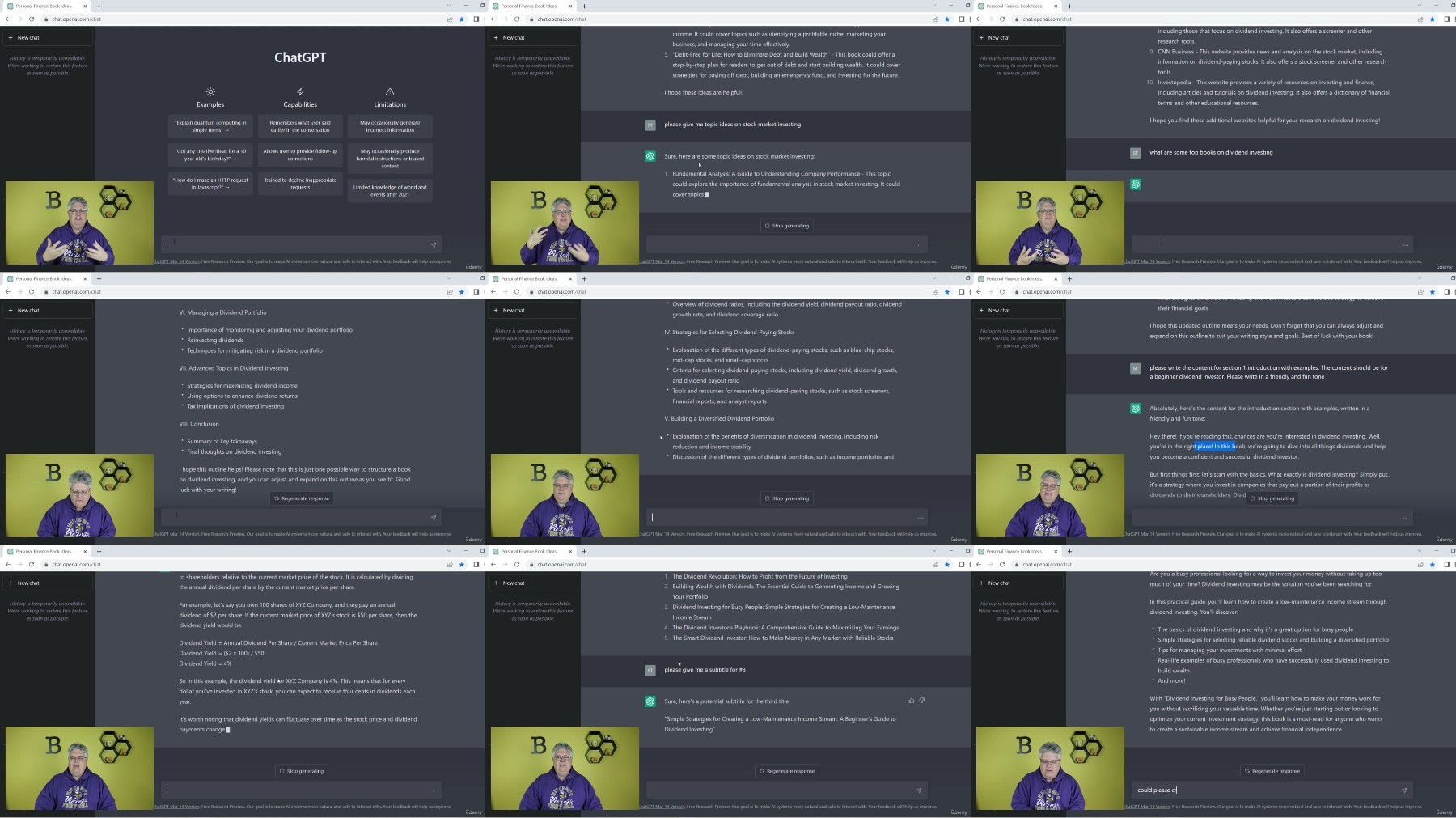1456x818 pixels.
Task: Click the back arrow in the welcome screen browser window
Action: click(x=8, y=19)
